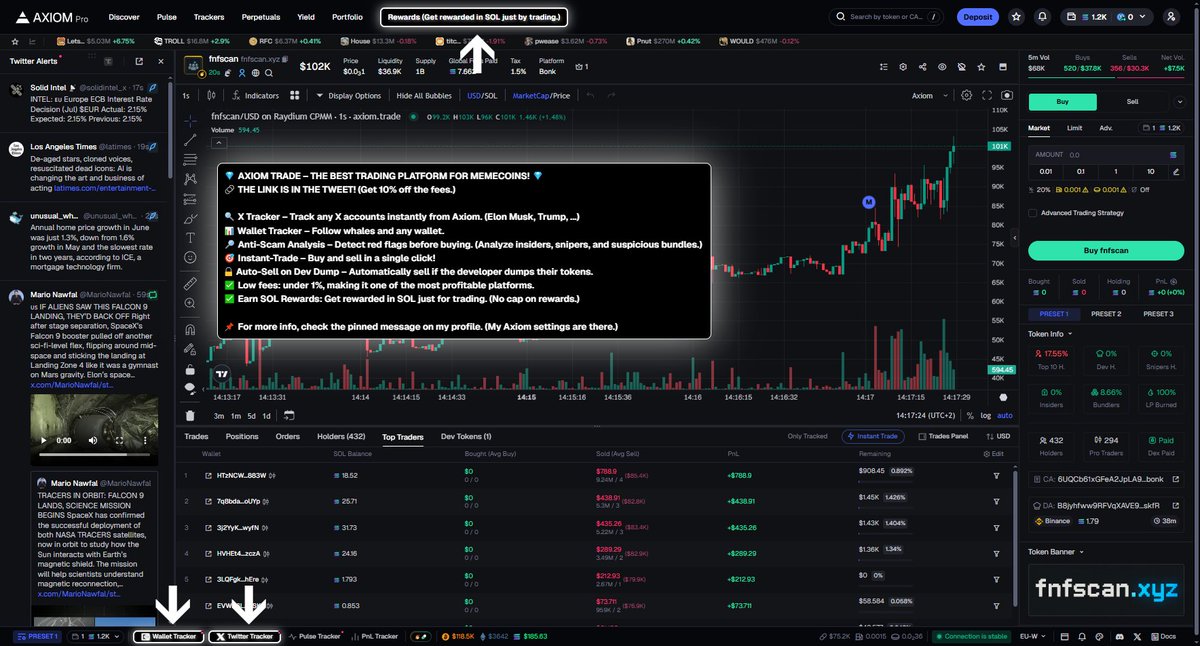The height and width of the screenshot is (646, 1200).
Task: Select the emoji sticker tool
Action: coord(190,257)
